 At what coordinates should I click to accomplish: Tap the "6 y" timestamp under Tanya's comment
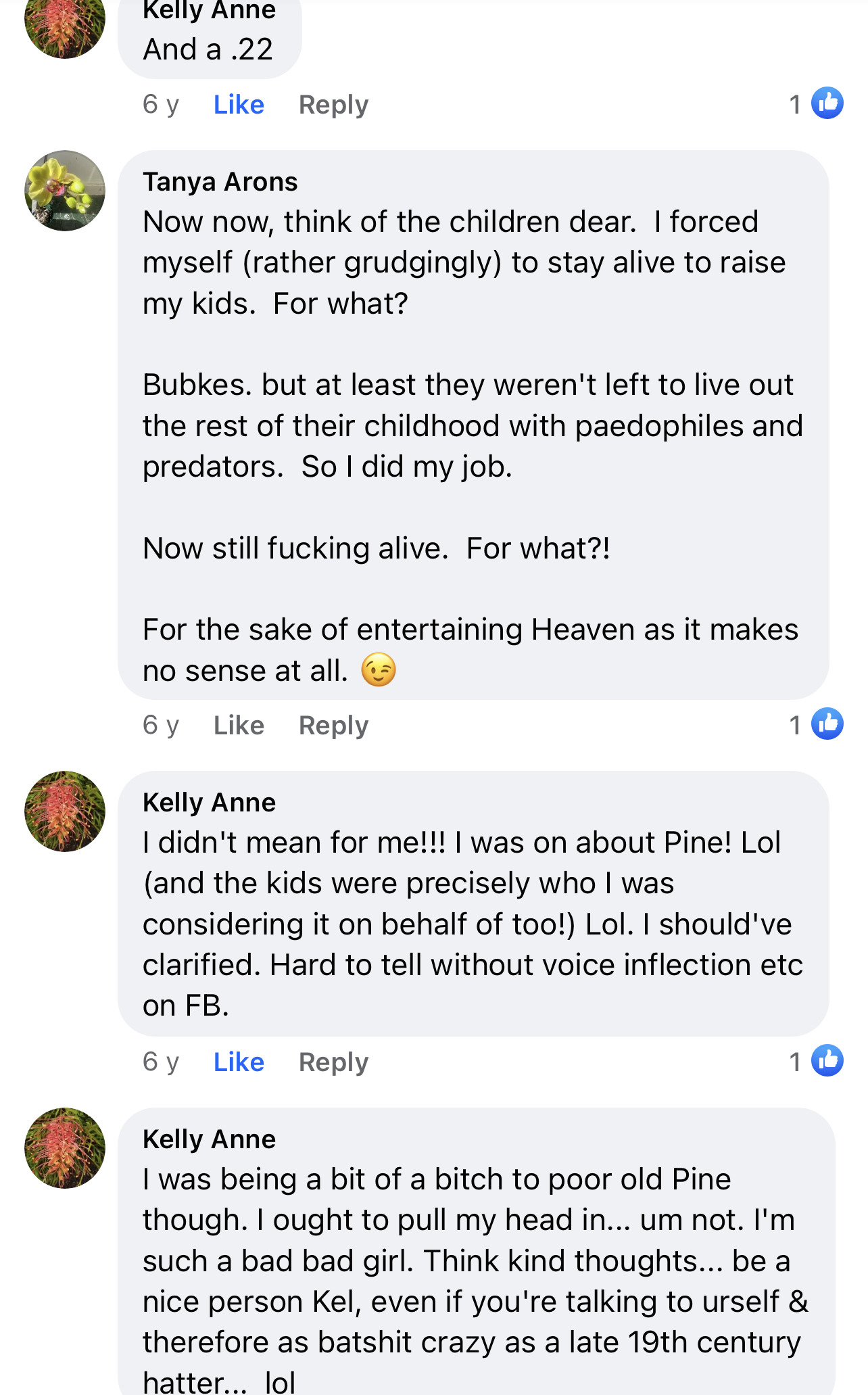tap(161, 726)
